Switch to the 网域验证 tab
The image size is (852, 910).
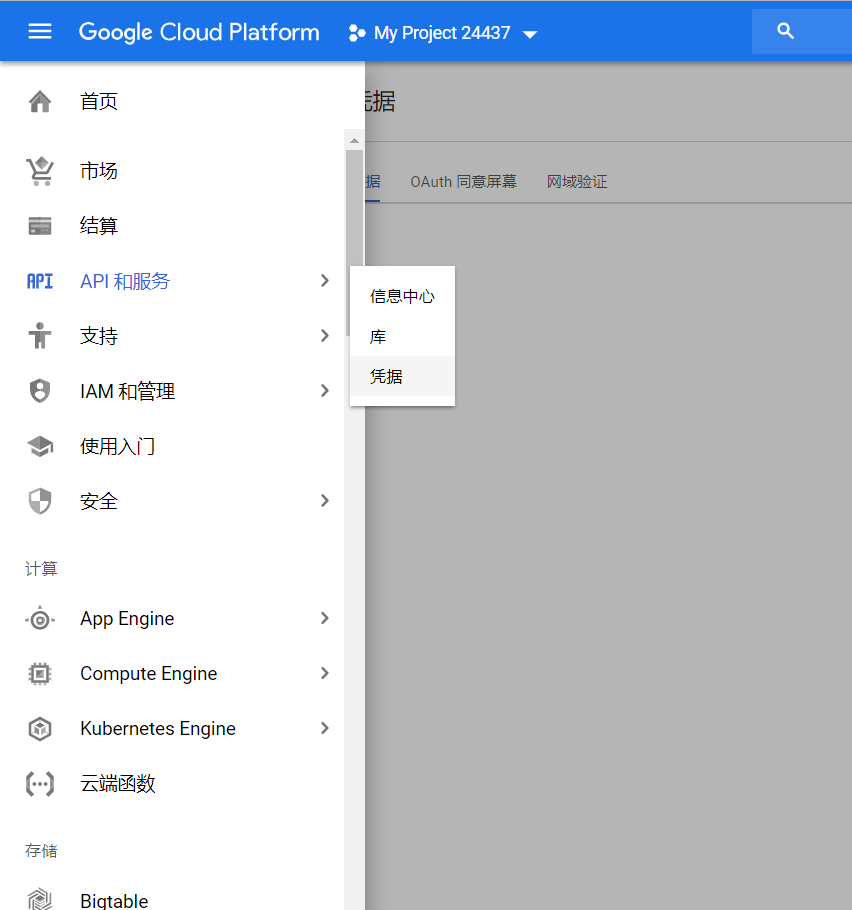tap(577, 182)
